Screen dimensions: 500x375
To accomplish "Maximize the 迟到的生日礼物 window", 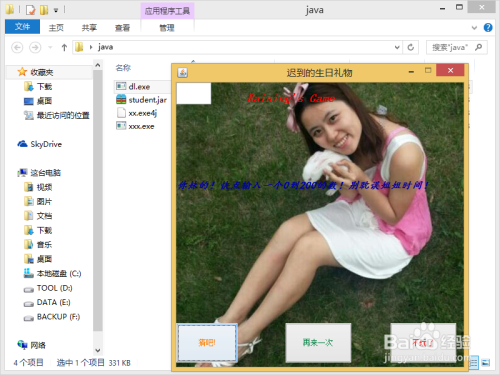I will (x=428, y=70).
